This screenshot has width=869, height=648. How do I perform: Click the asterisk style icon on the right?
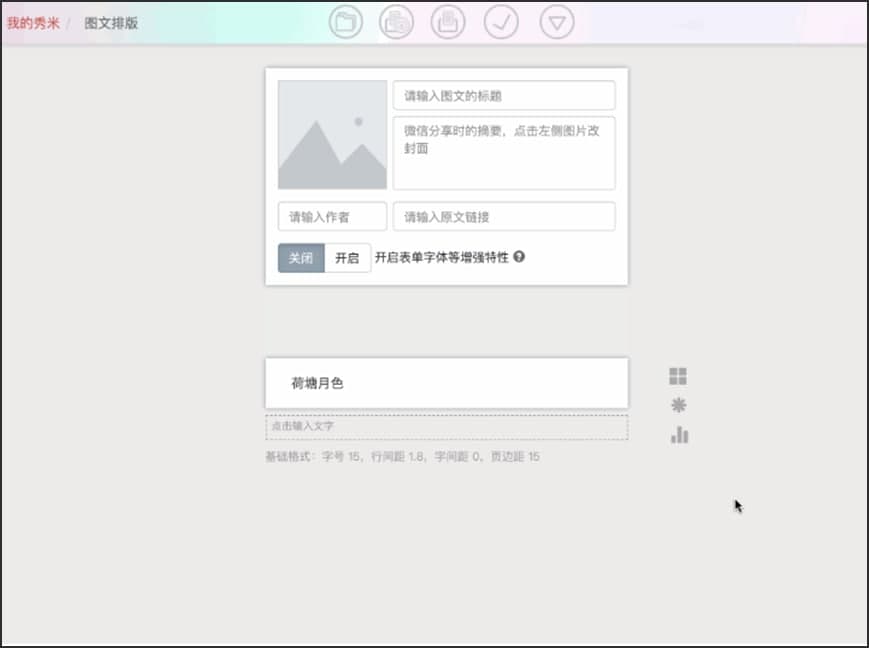click(x=679, y=405)
